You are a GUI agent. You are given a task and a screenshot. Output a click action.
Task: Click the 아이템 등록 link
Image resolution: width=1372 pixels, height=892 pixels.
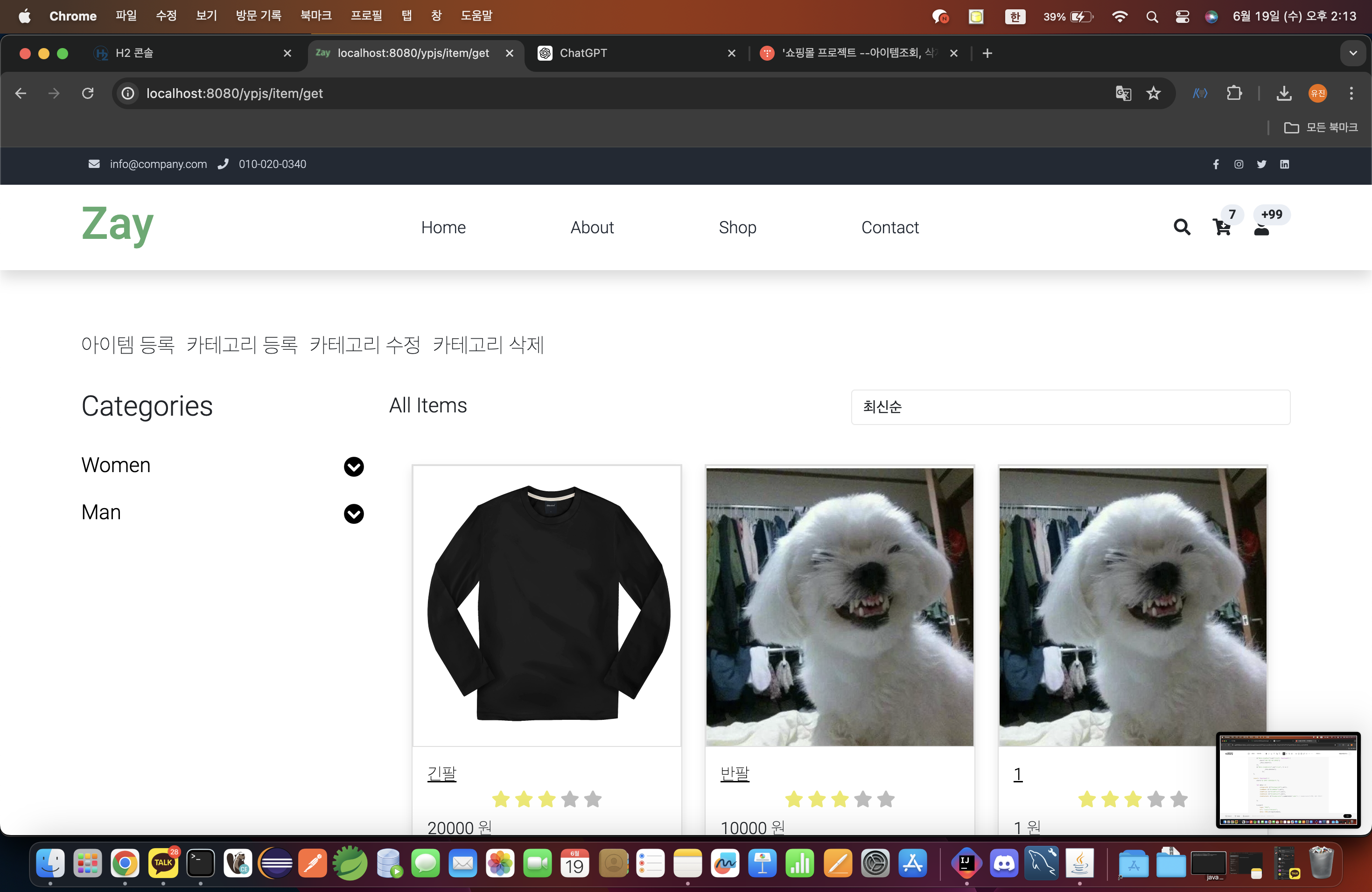[x=127, y=345]
